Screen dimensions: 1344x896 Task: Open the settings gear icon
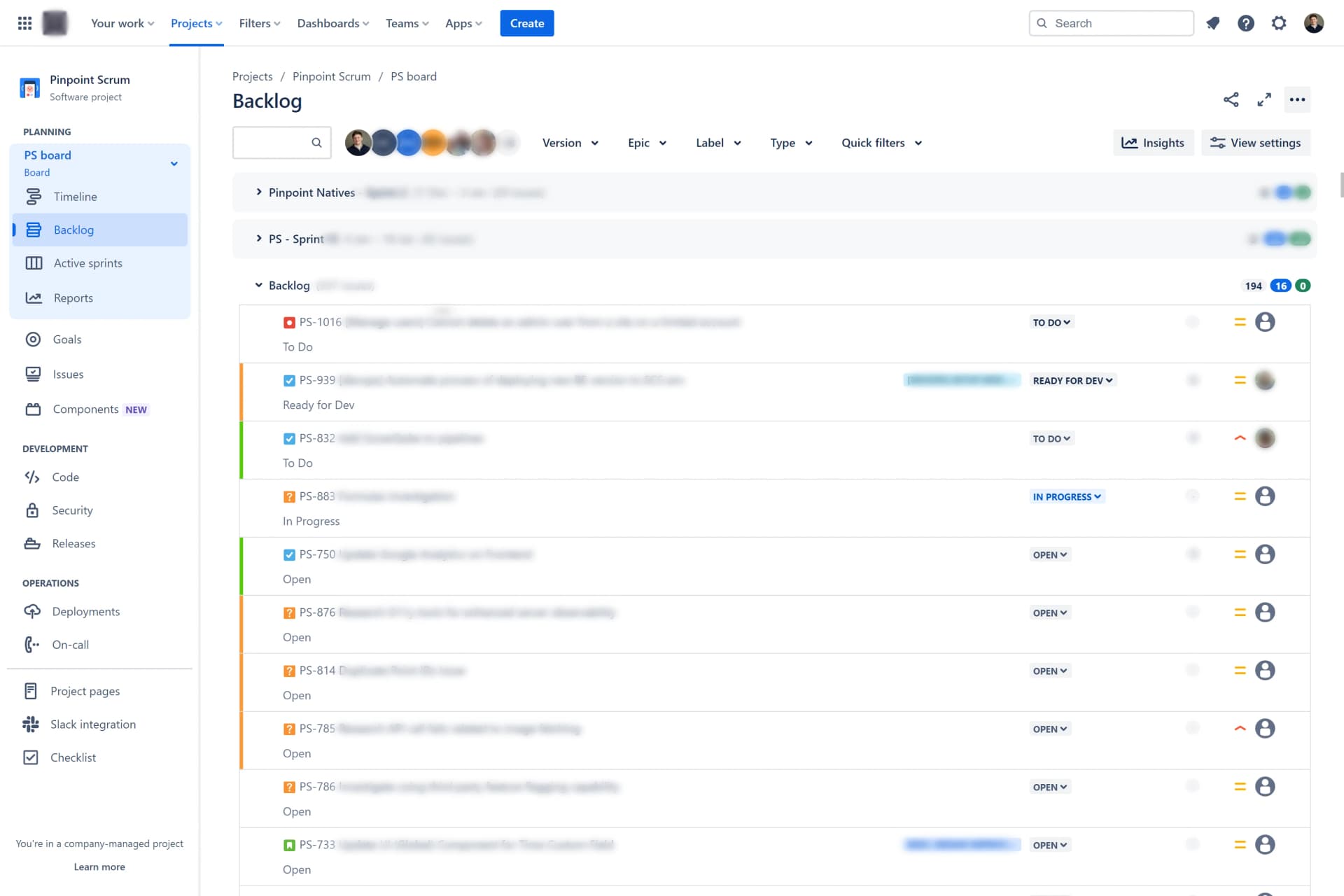(x=1279, y=23)
